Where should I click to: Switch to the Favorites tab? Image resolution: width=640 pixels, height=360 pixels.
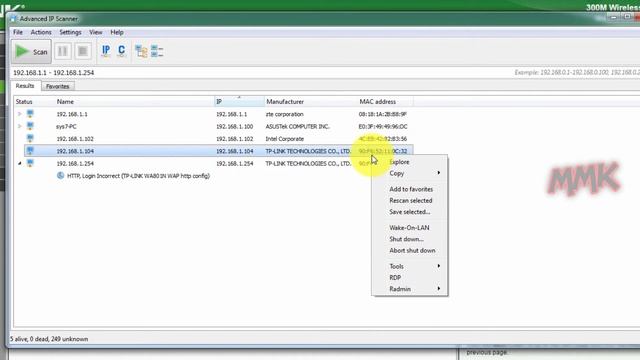coord(58,87)
